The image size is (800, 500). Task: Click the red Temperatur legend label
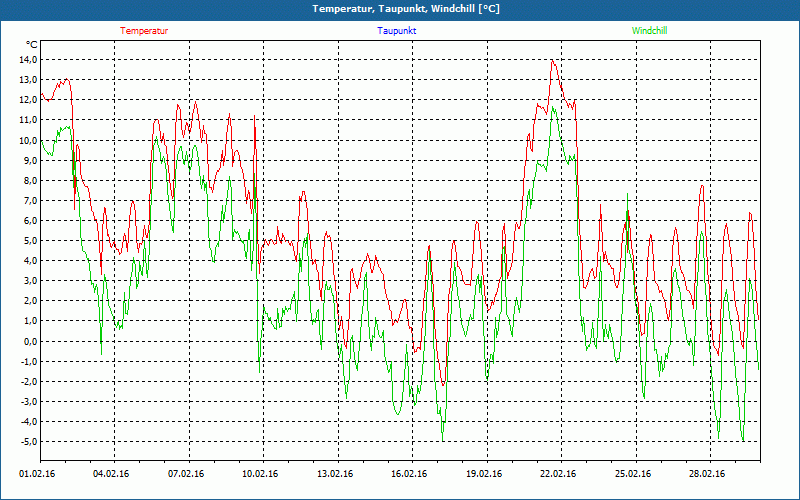(x=144, y=31)
